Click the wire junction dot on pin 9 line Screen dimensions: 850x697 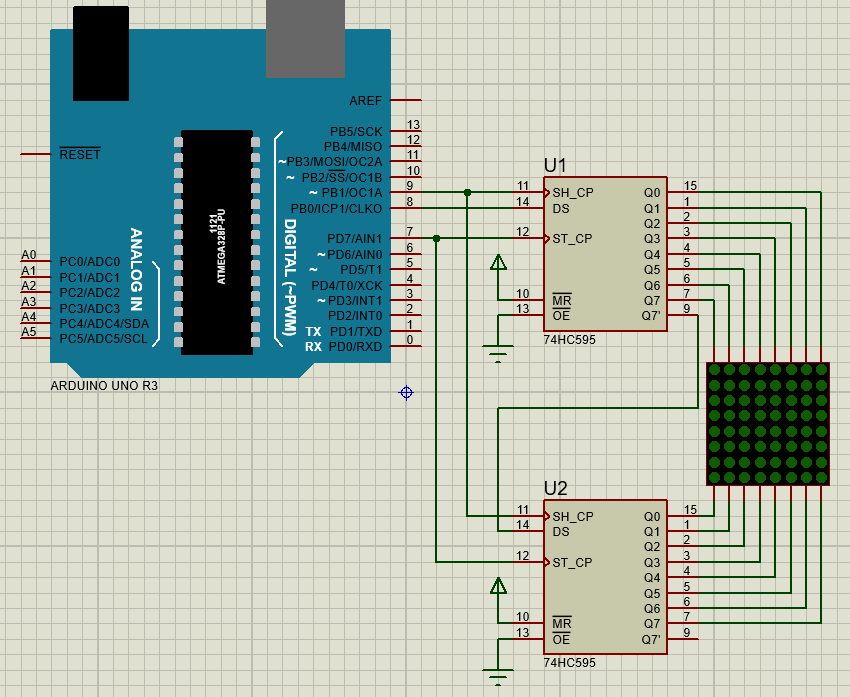467,192
